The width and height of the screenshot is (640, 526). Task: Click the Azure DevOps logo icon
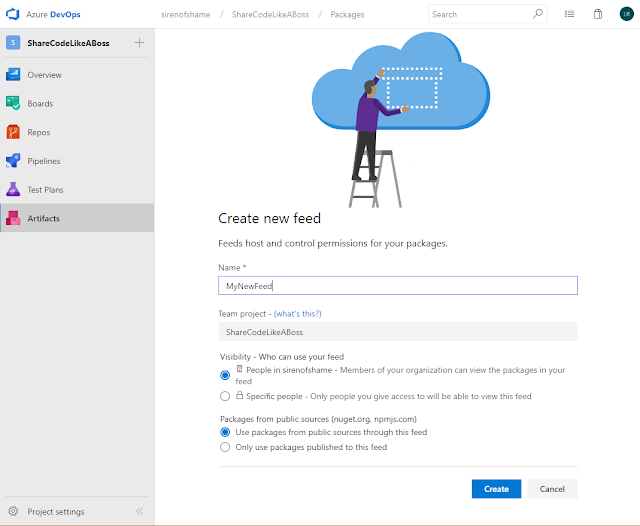tap(13, 14)
